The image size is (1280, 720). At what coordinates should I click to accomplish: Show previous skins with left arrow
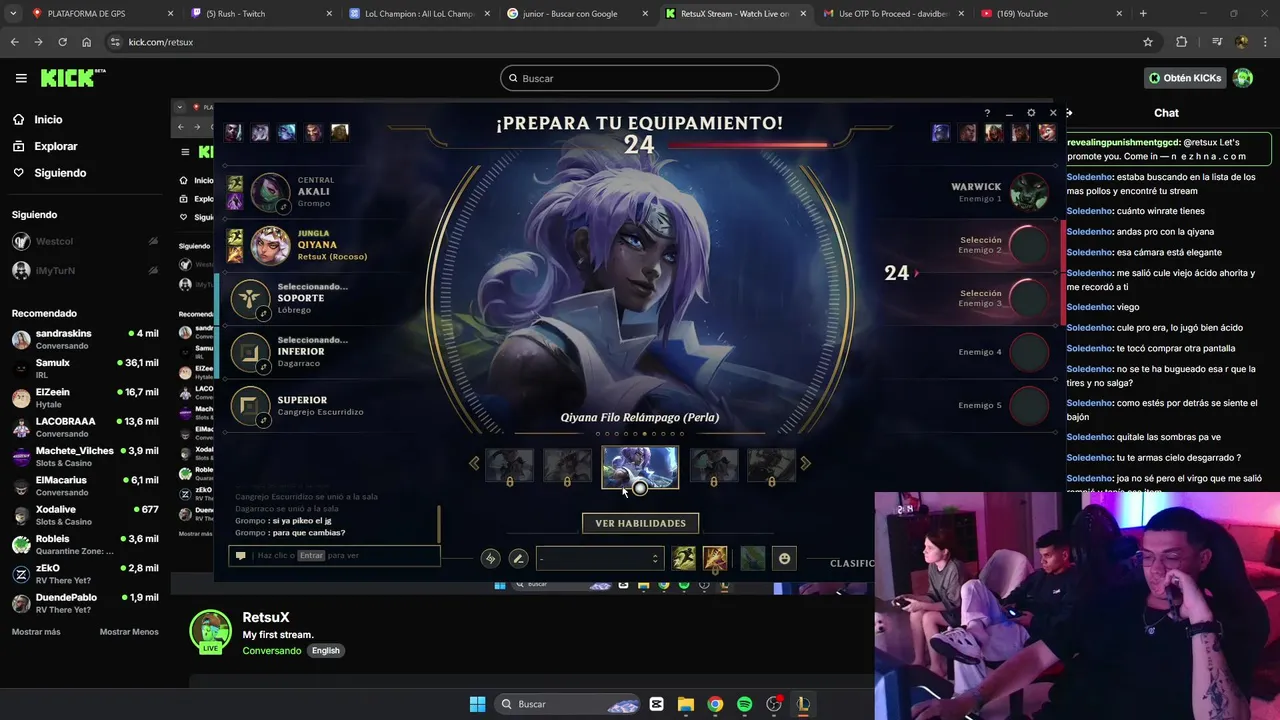(x=474, y=463)
